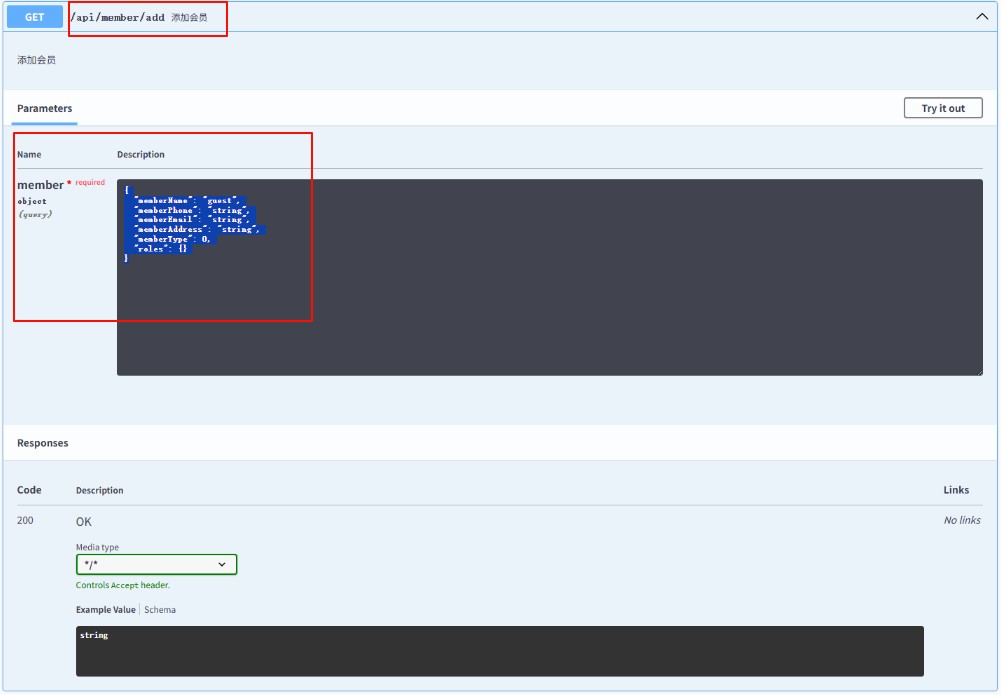Click the response example string code block
1001x695 pixels.
tap(500, 650)
